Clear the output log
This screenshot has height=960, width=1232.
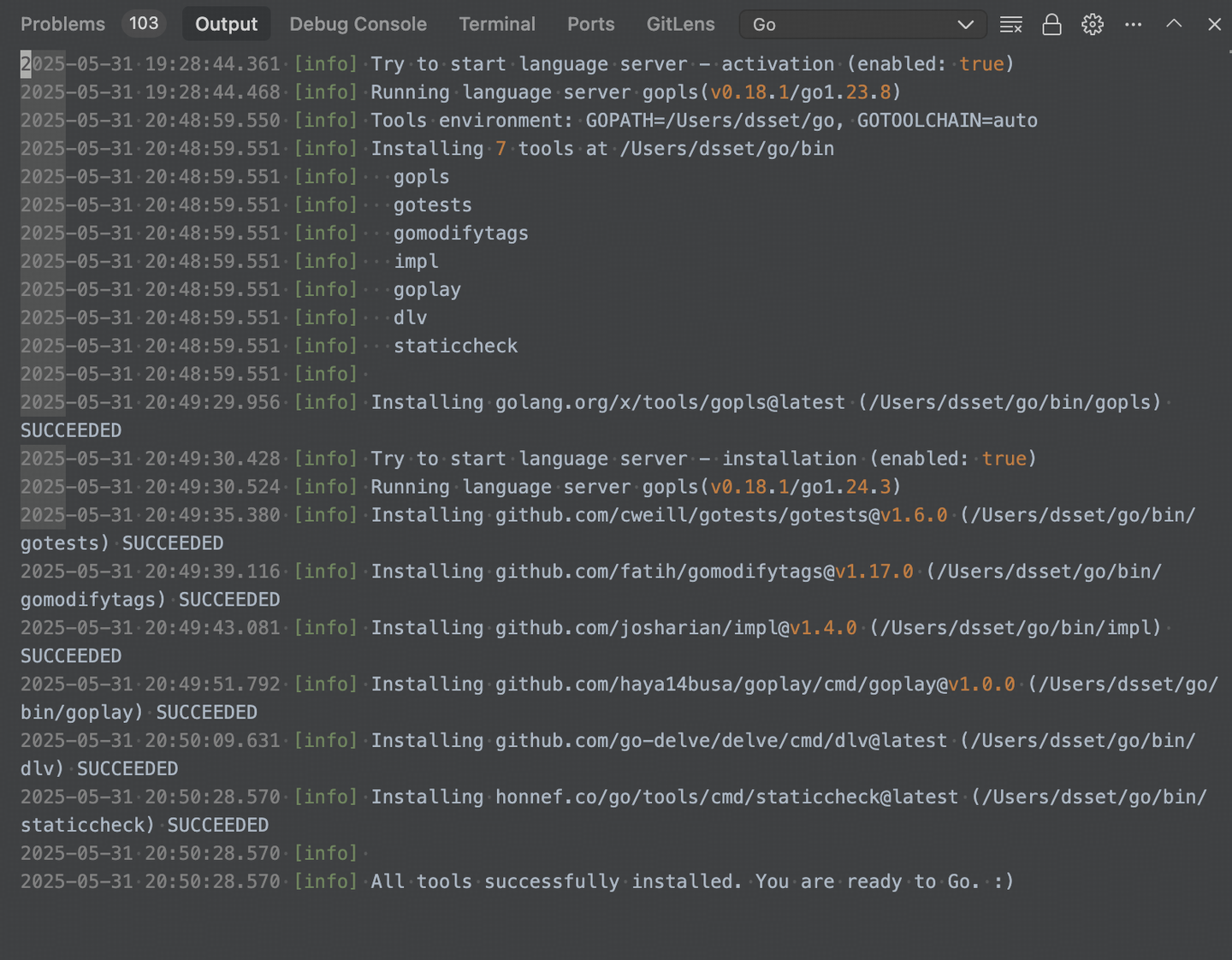1010,25
